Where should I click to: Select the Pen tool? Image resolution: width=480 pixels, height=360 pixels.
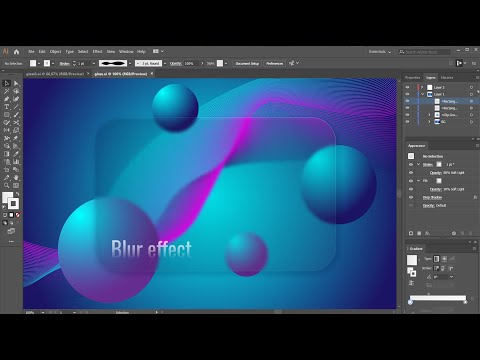(7, 99)
